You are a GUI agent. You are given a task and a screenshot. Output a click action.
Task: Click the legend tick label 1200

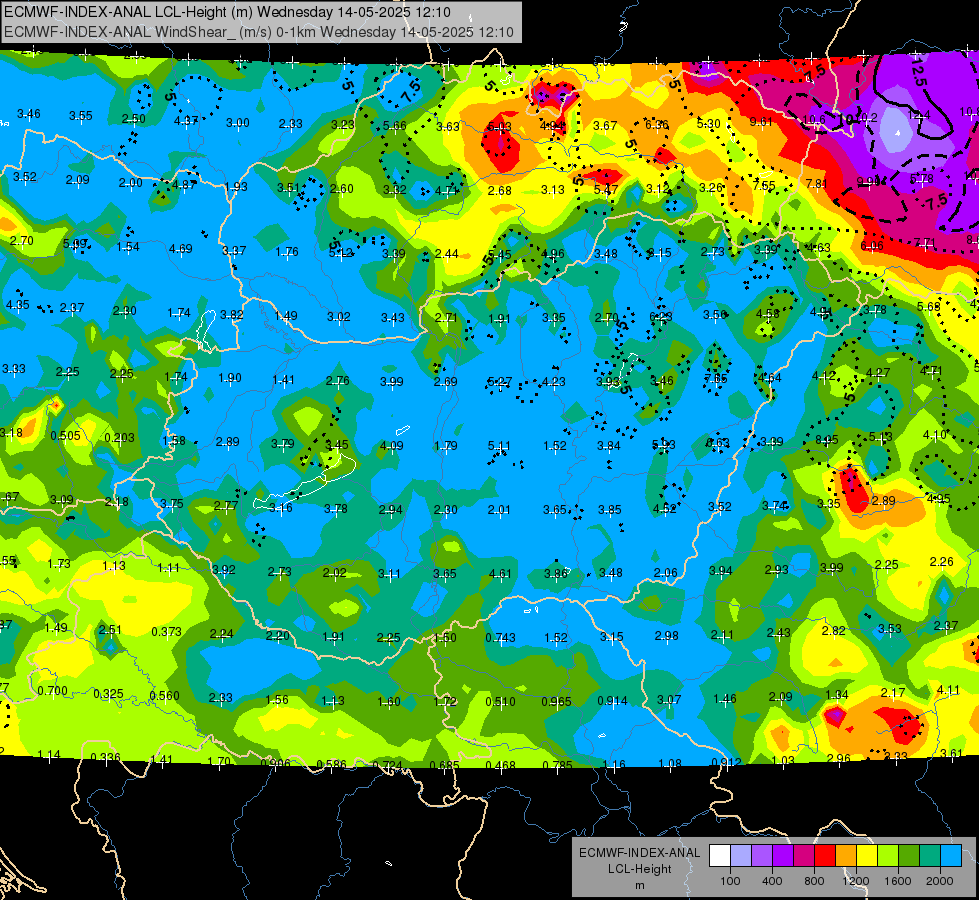coord(855,881)
